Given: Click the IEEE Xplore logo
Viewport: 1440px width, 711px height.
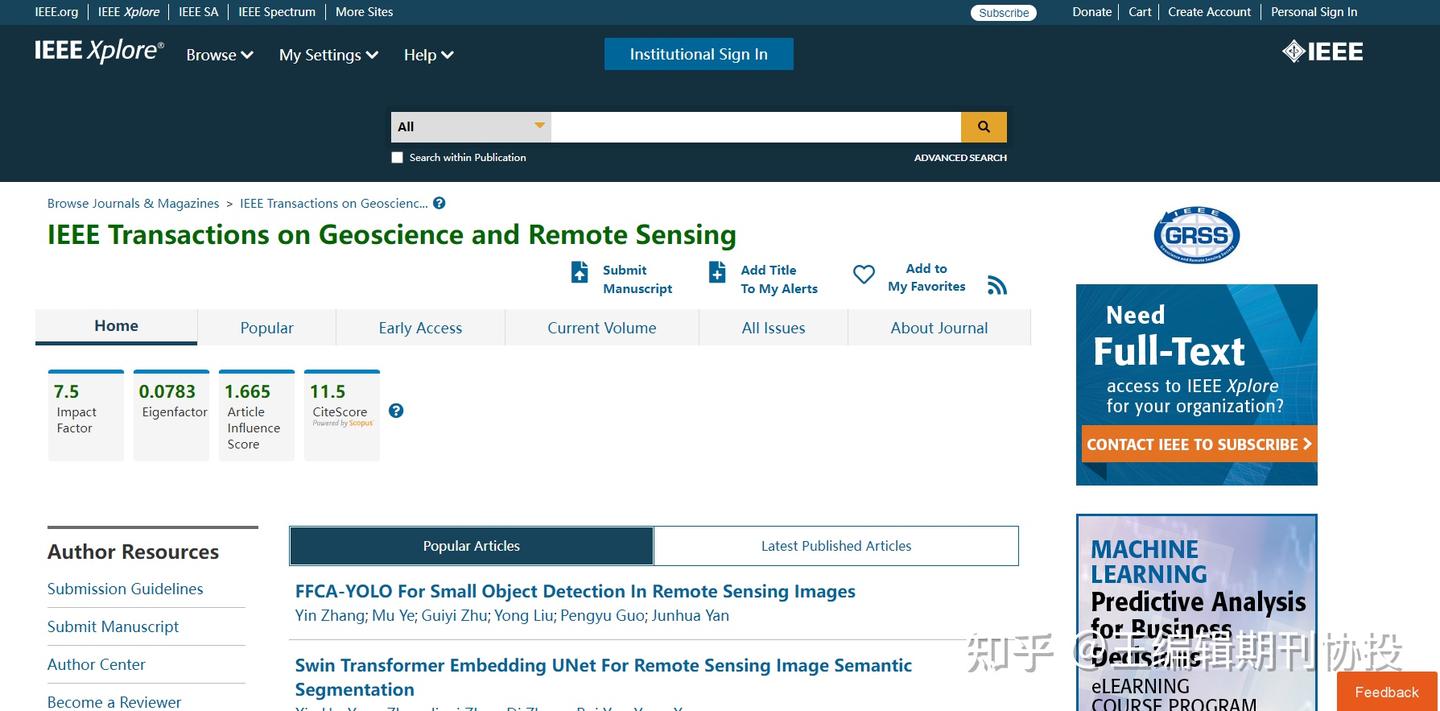Looking at the screenshot, I should tap(98, 49).
